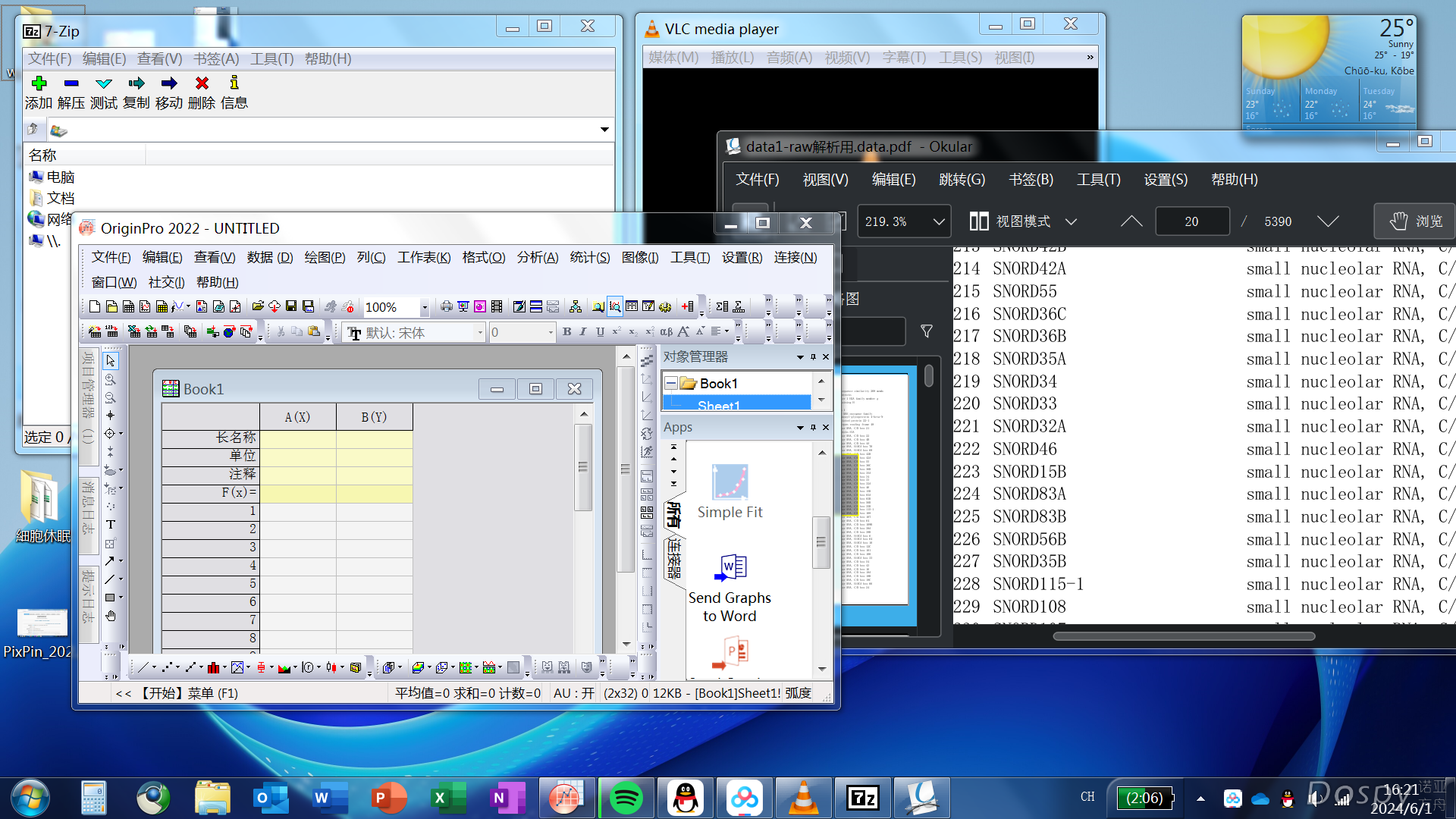Collapse the Book1 tree node in Object Manager
1456x819 pixels.
point(671,384)
